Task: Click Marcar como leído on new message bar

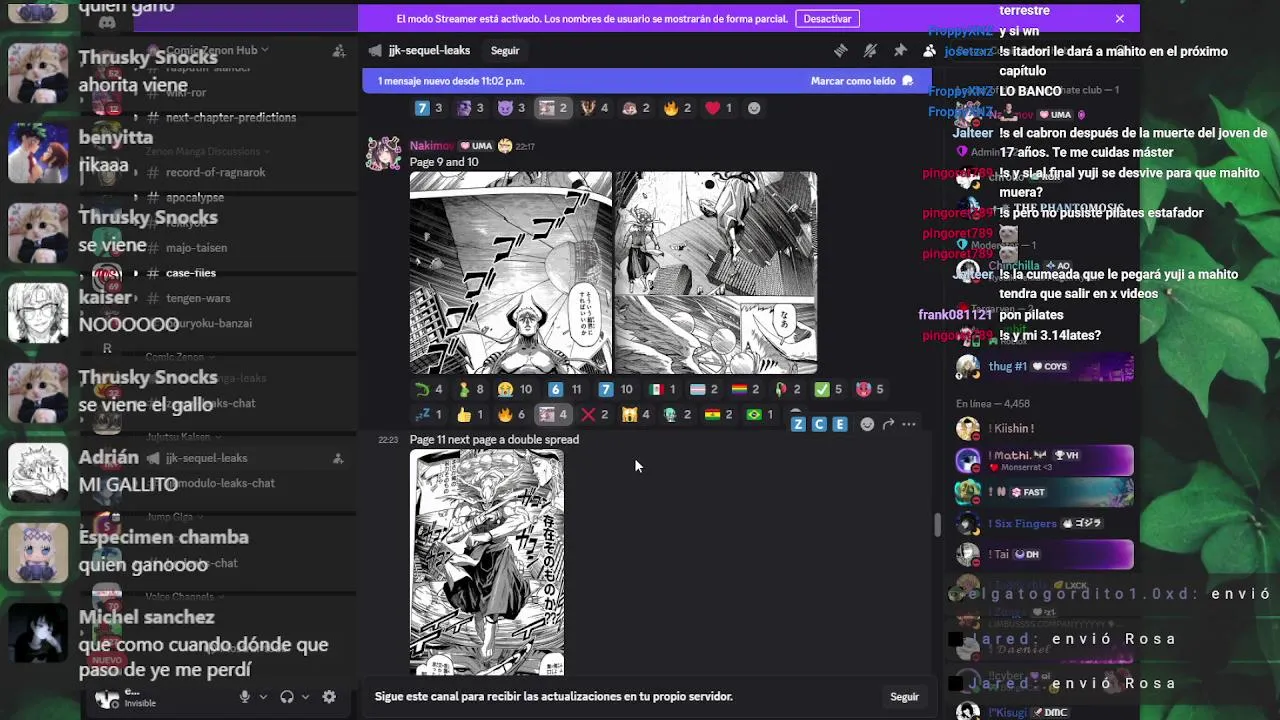Action: (862, 81)
